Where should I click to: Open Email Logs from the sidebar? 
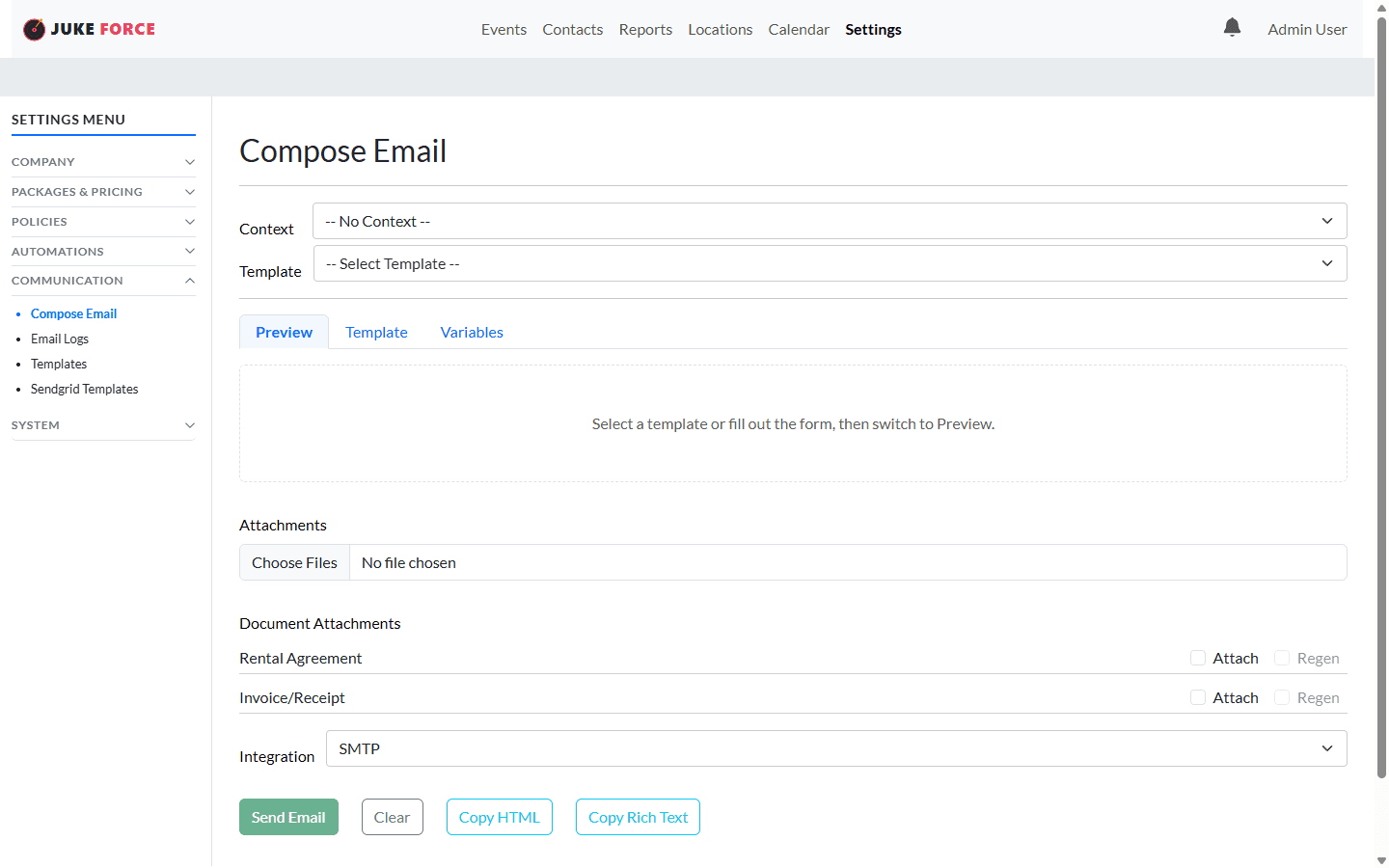click(59, 339)
